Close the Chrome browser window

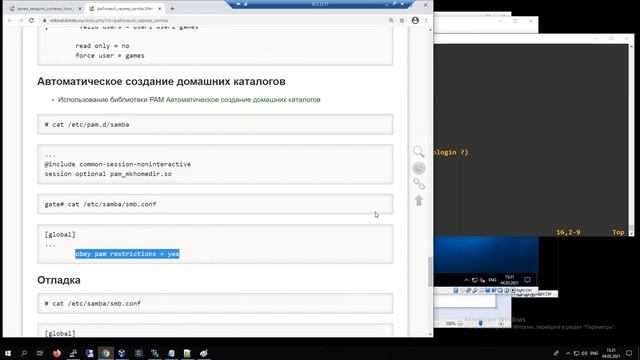coord(426,5)
